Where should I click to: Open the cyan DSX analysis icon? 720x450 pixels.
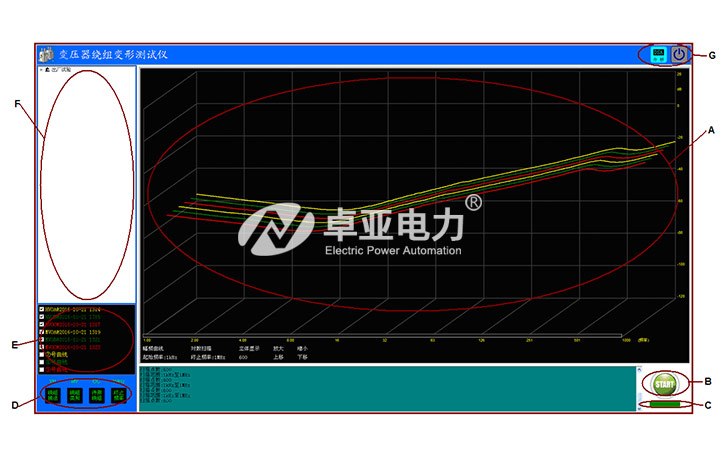tap(659, 55)
